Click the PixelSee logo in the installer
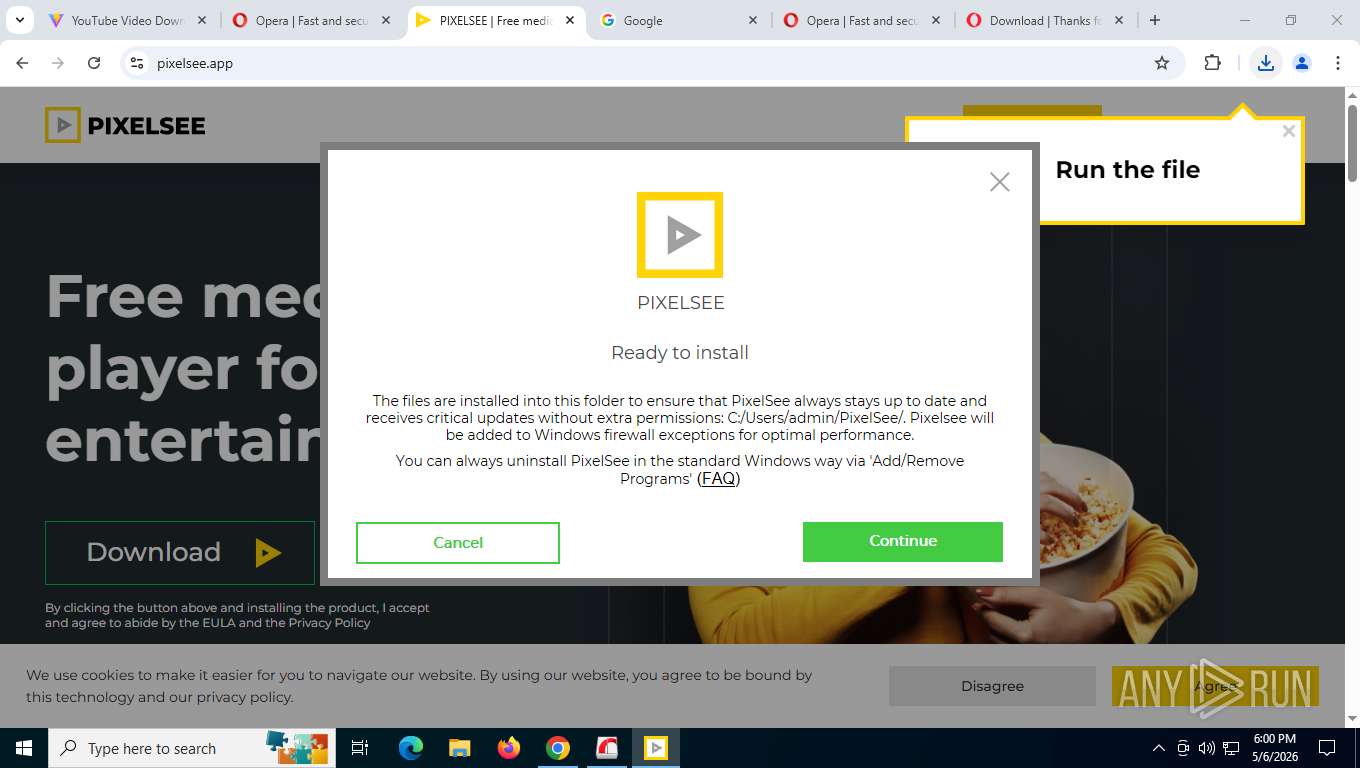The width and height of the screenshot is (1360, 768). pos(680,235)
